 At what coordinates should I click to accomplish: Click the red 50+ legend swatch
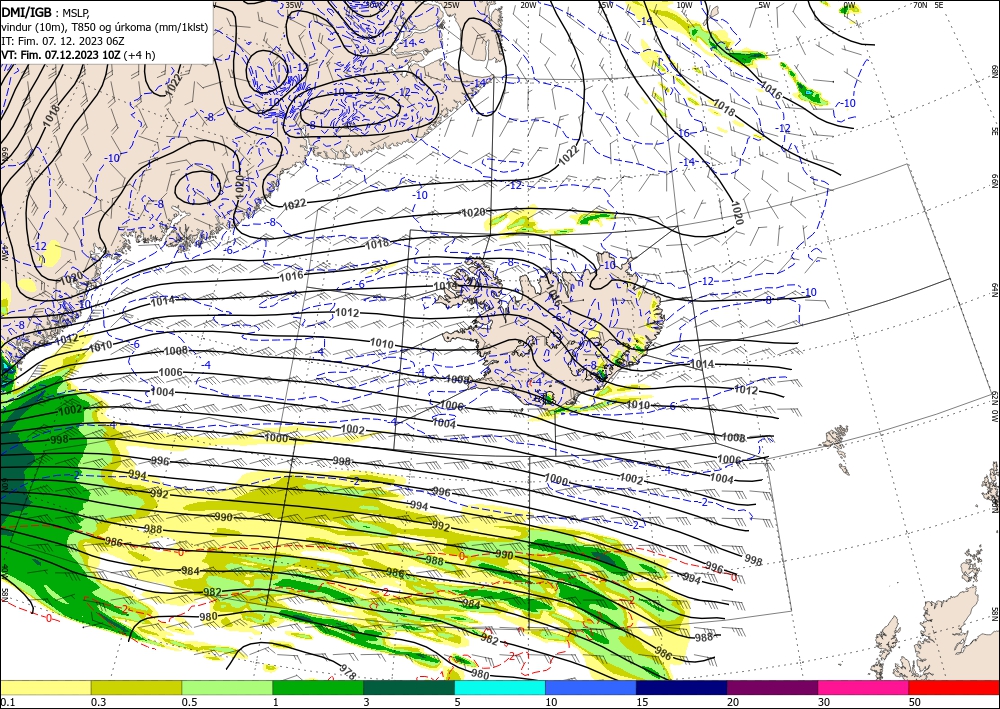(954, 687)
